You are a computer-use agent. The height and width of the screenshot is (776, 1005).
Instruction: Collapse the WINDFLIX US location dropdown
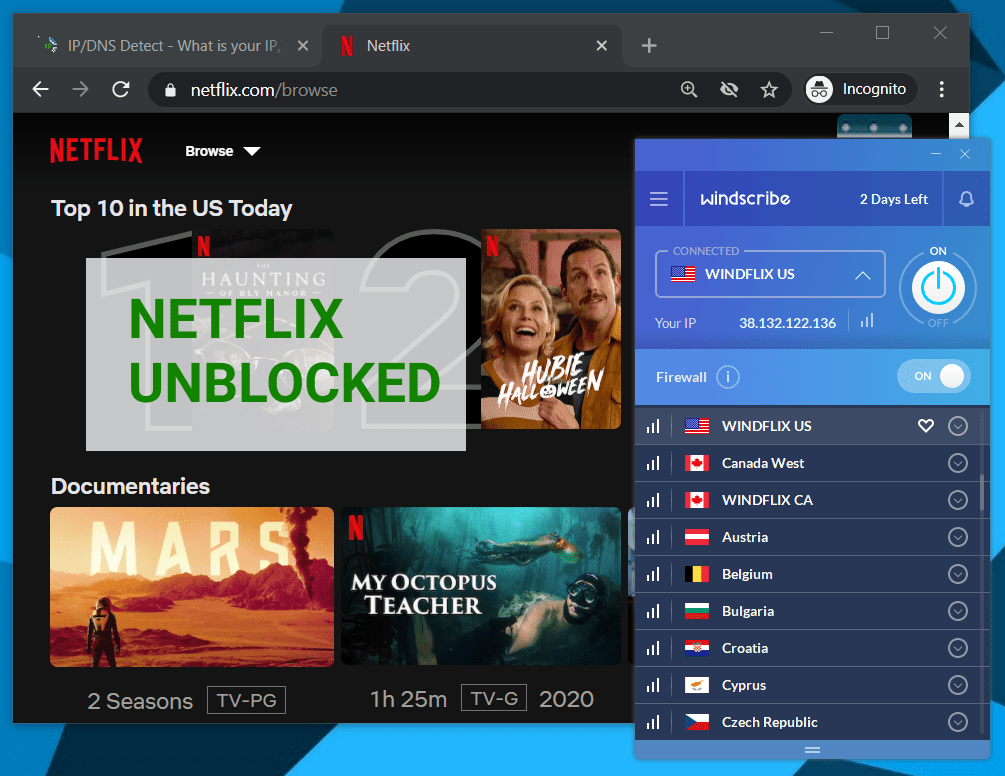(863, 275)
